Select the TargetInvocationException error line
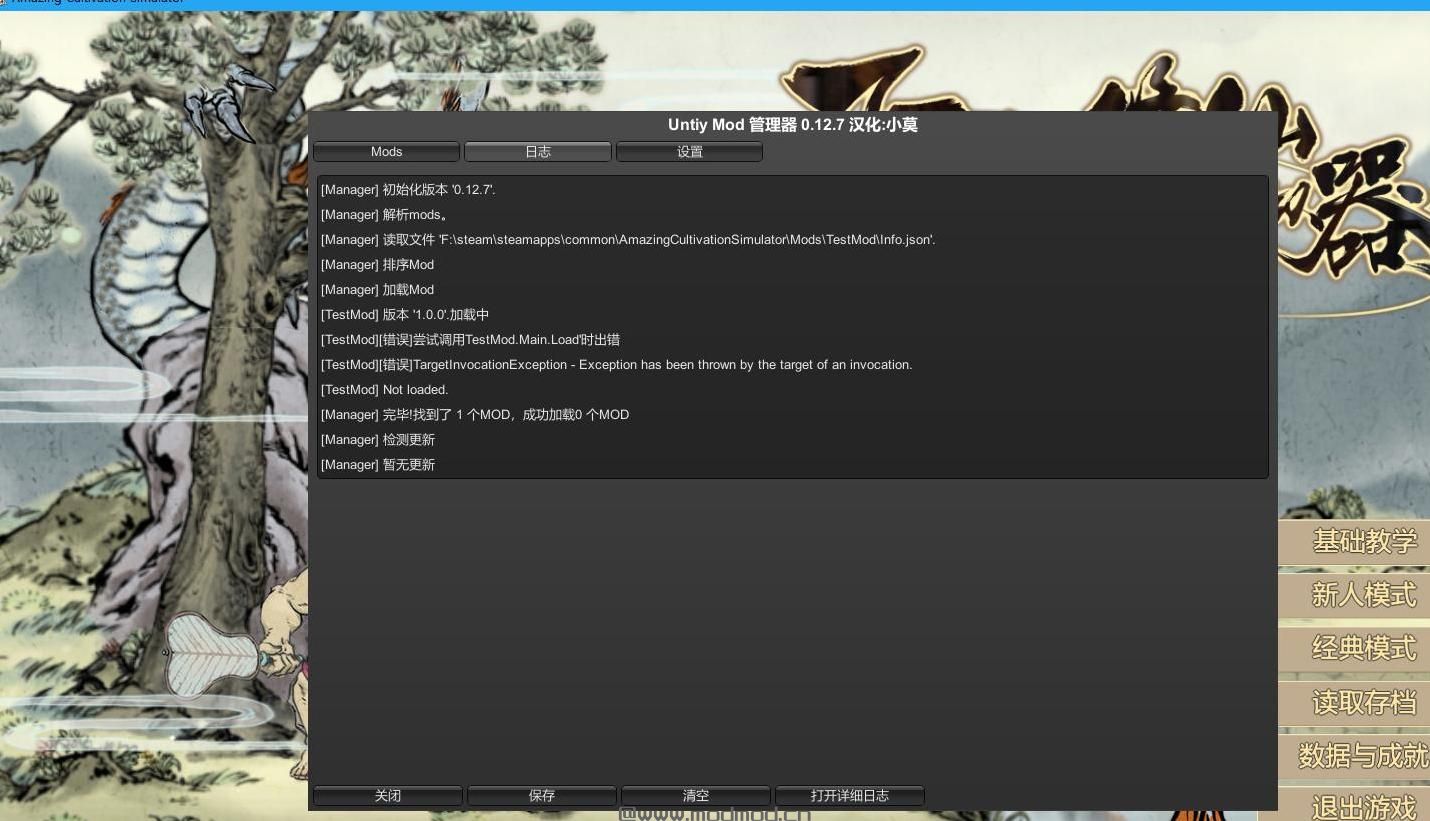The height and width of the screenshot is (821, 1430). (x=616, y=365)
